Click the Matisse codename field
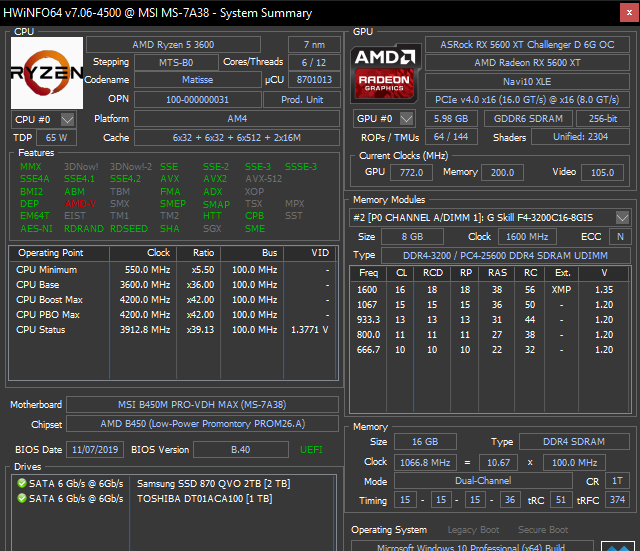This screenshot has width=640, height=551. pos(198,80)
